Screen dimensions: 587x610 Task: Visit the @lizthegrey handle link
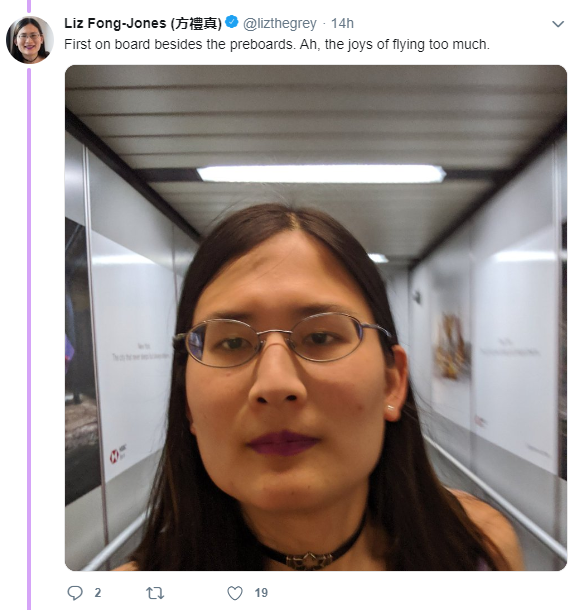tap(280, 23)
